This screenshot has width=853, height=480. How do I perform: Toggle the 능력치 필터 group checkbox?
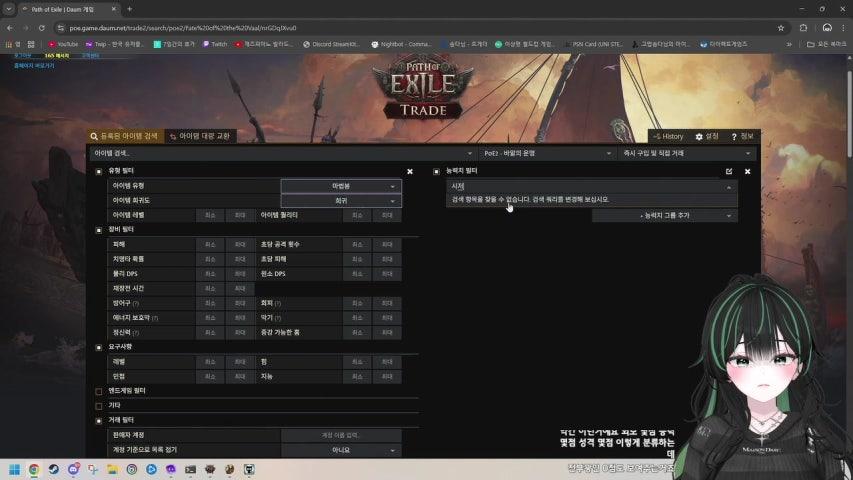[x=436, y=171]
